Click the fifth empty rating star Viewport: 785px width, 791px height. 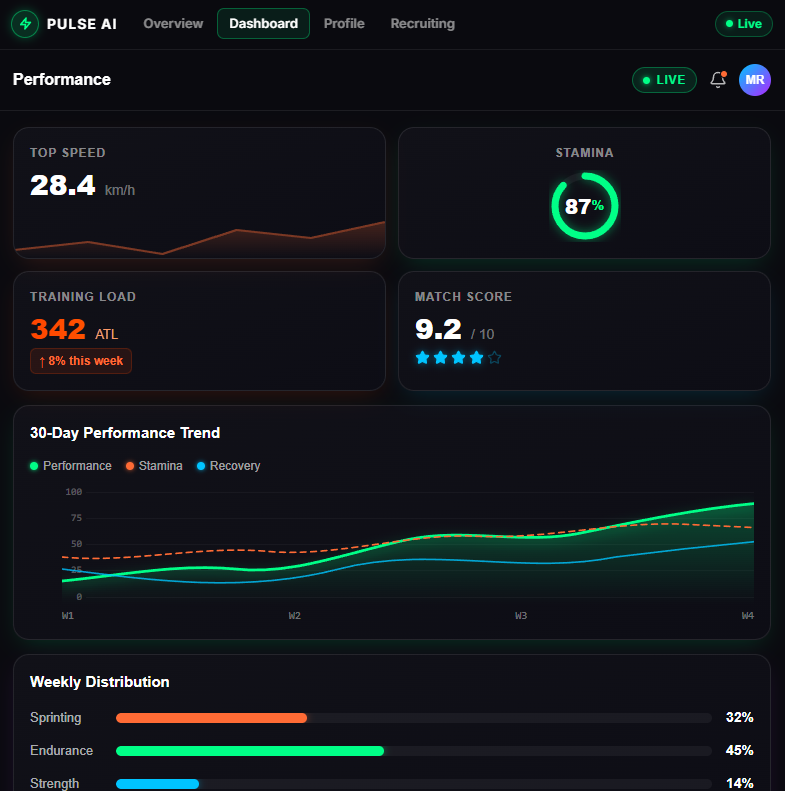pos(494,358)
